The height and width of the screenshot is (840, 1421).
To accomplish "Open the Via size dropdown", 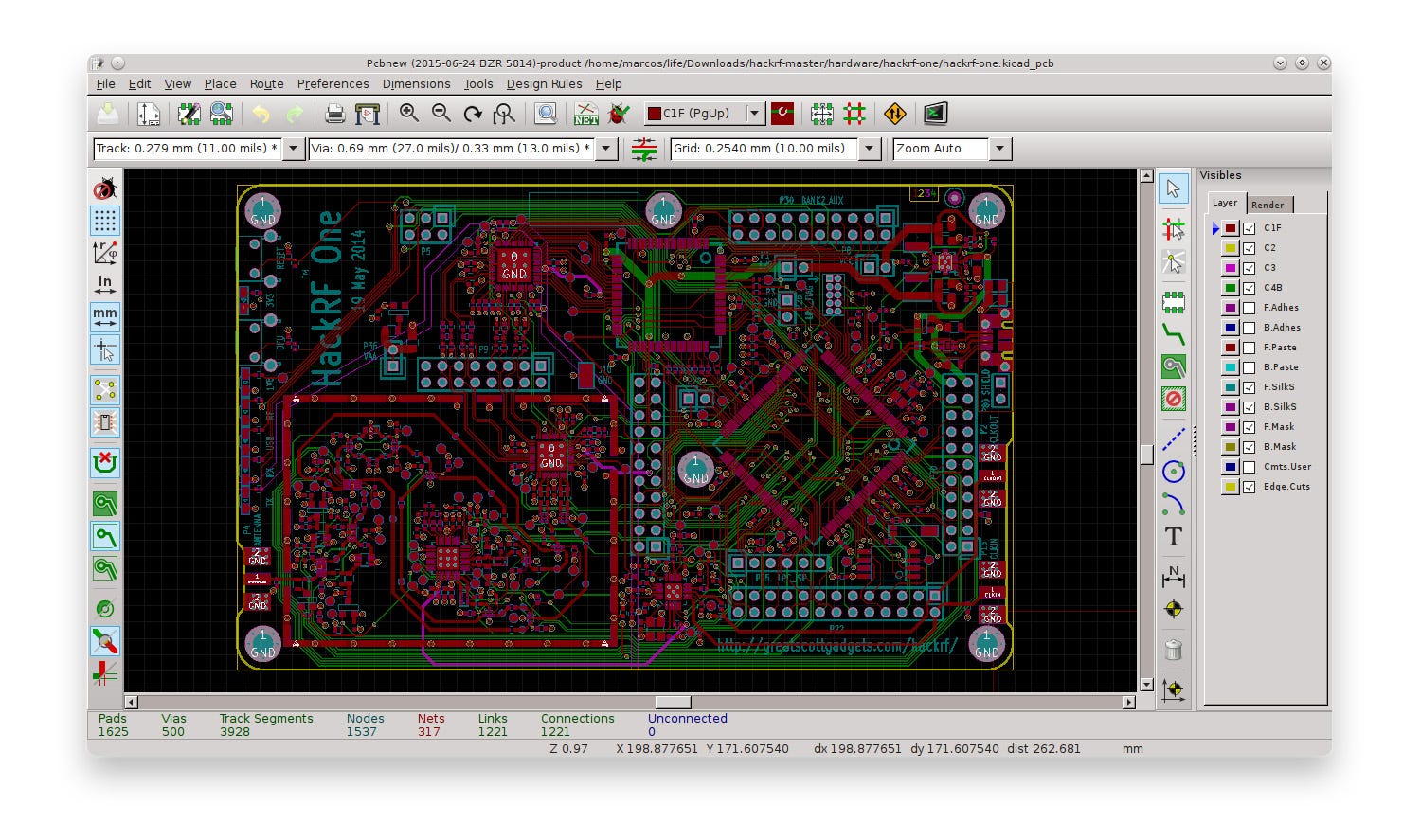I will (x=606, y=149).
